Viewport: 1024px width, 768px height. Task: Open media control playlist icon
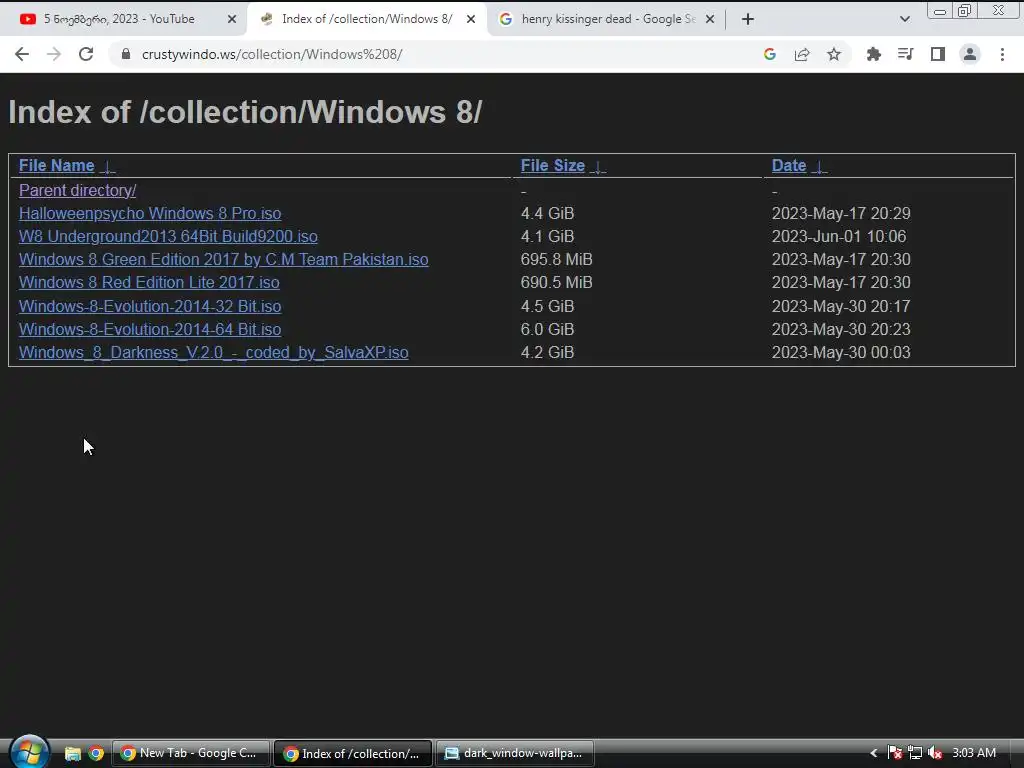[905, 54]
